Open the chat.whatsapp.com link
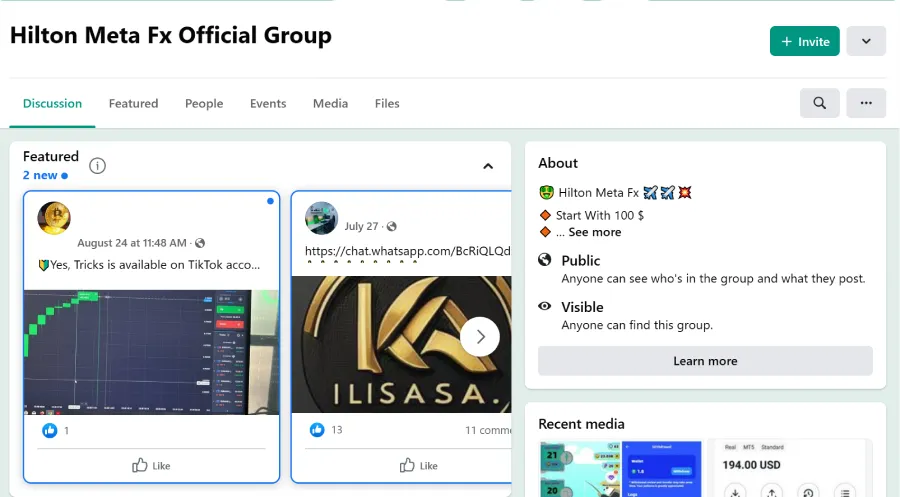 point(408,251)
